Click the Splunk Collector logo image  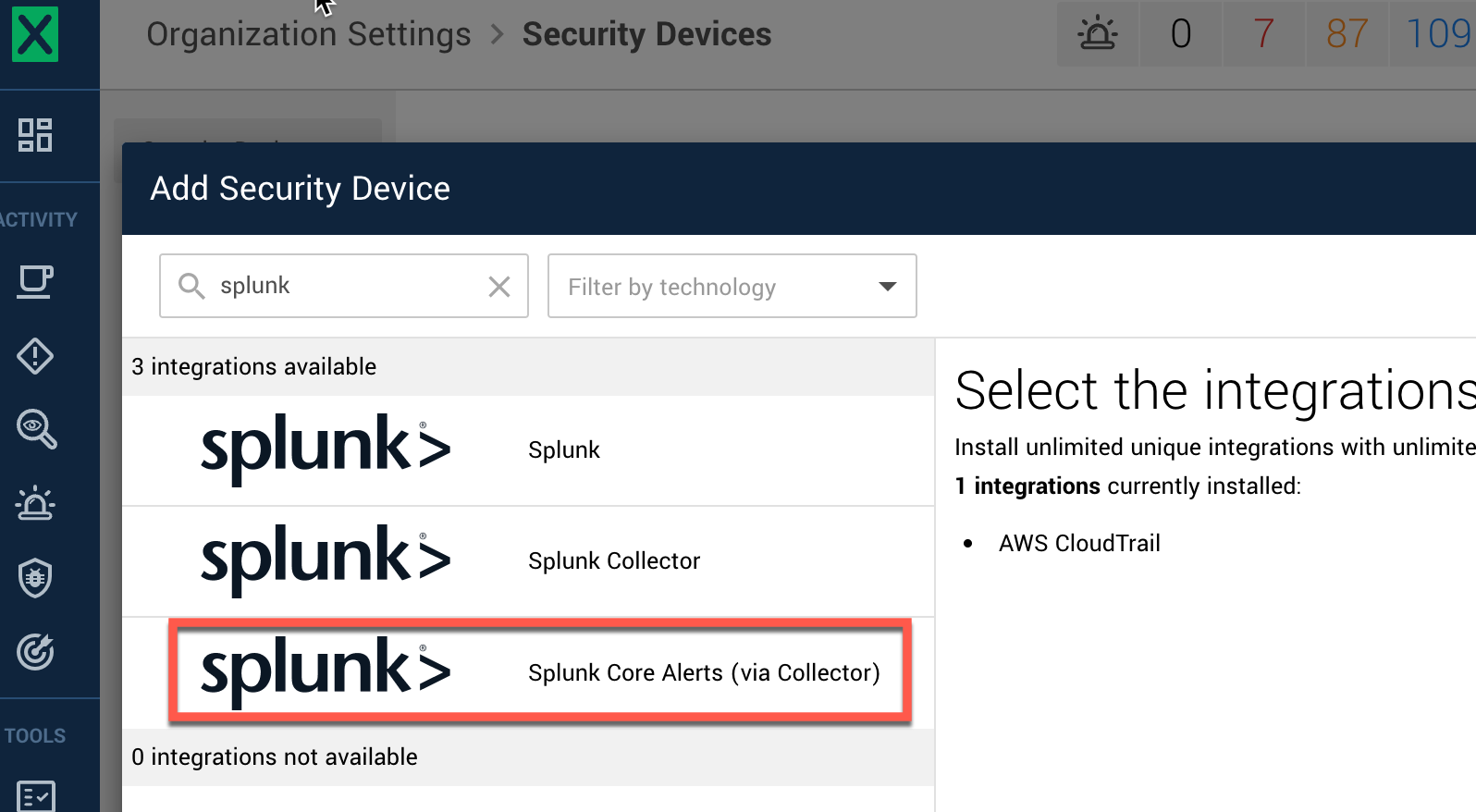pyautogui.click(x=326, y=560)
